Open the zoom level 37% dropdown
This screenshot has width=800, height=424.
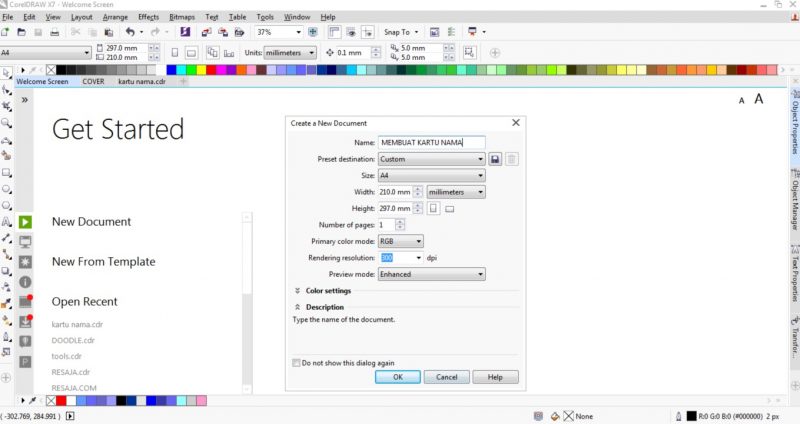coord(298,32)
